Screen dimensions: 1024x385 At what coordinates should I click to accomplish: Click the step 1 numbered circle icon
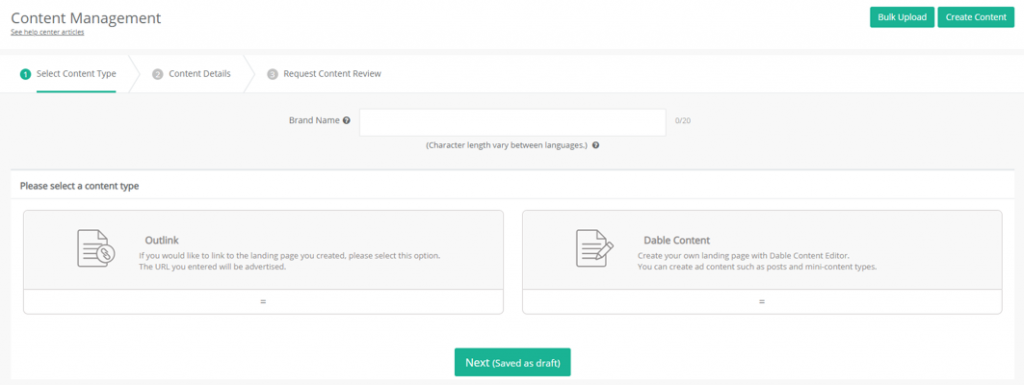click(x=25, y=74)
